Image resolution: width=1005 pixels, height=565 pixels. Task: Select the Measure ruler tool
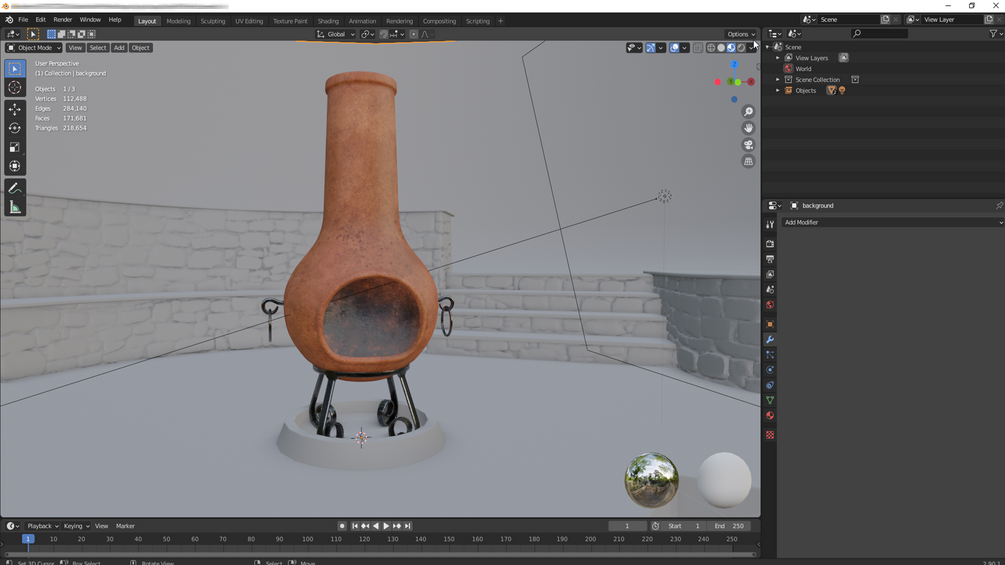[15, 207]
